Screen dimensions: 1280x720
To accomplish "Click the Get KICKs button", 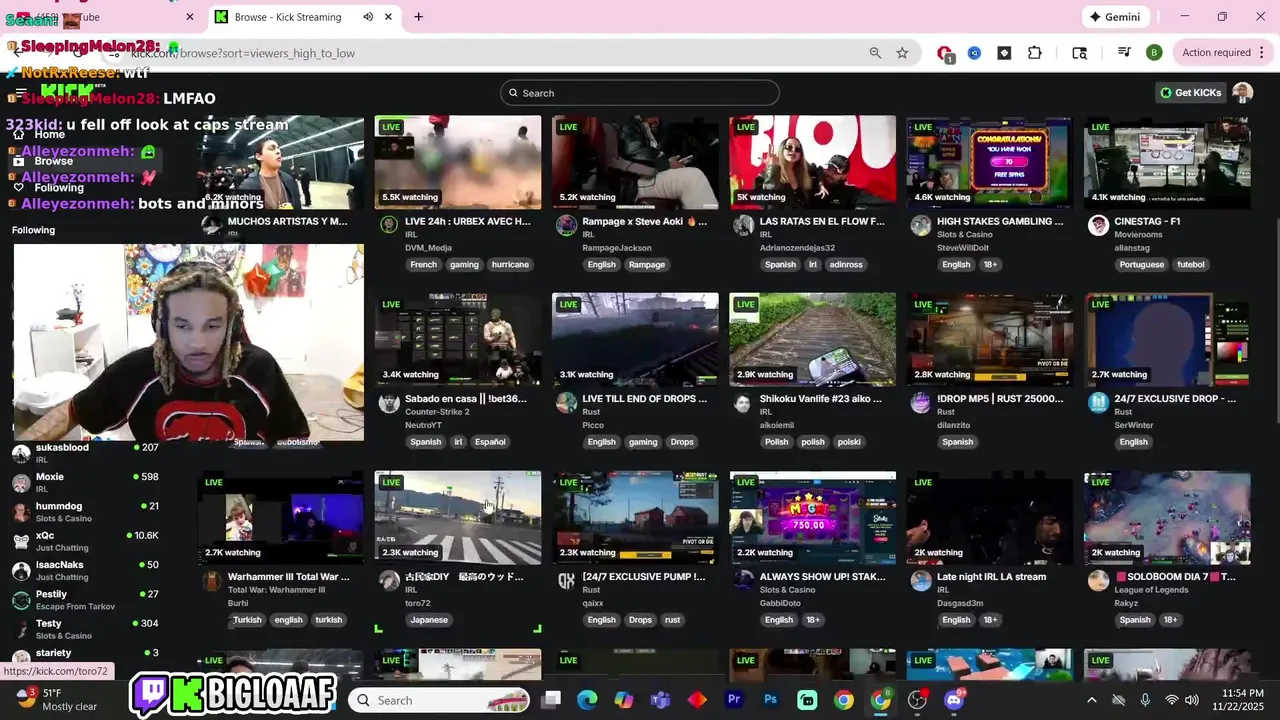I will [x=1190, y=93].
